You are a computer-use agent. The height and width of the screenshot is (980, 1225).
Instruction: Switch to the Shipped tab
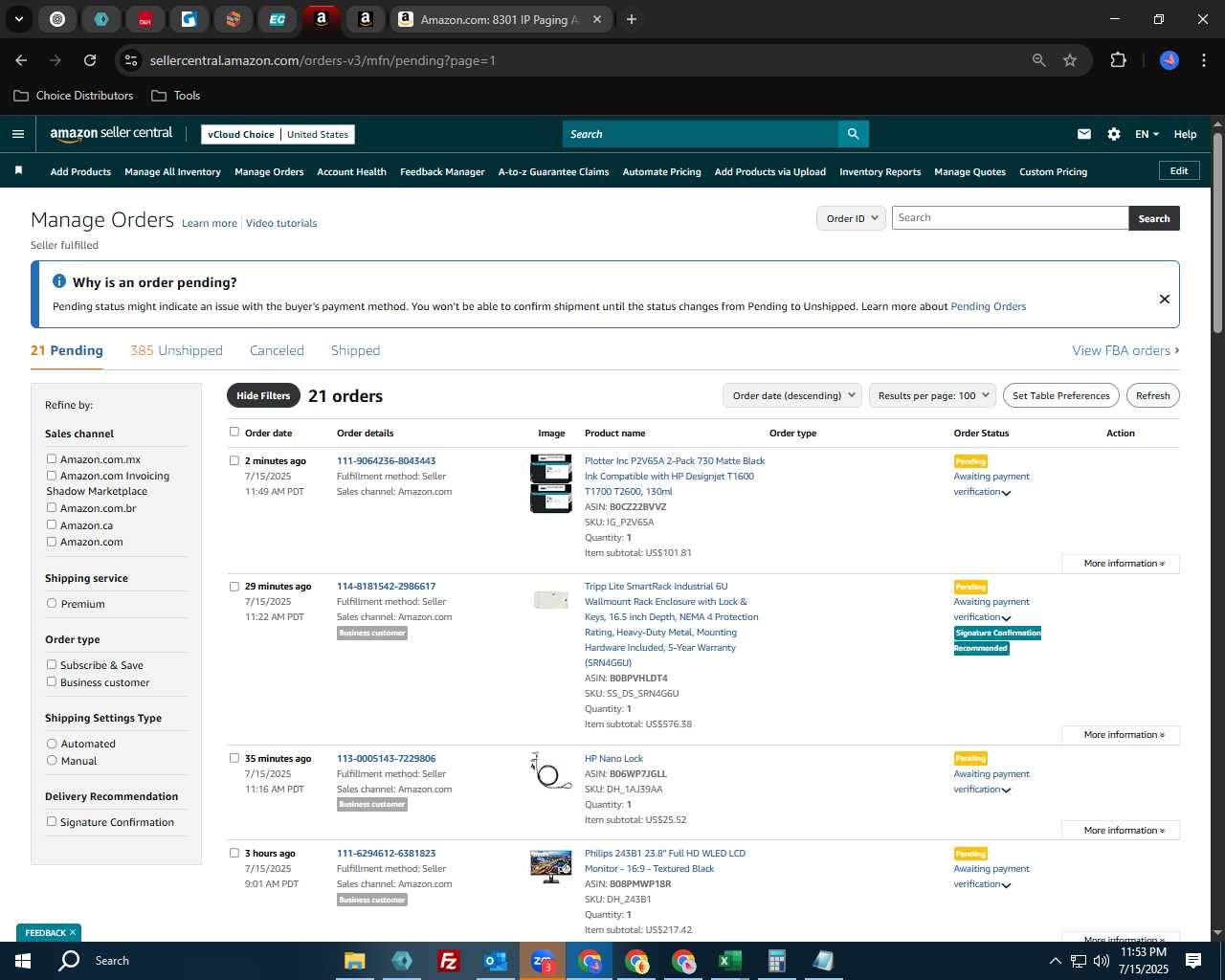(355, 350)
